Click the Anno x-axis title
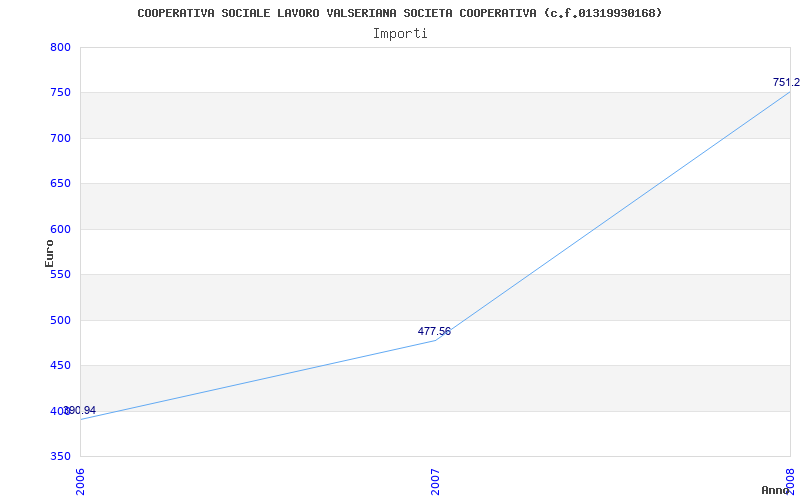Viewport: 800px width, 500px height. [775, 490]
